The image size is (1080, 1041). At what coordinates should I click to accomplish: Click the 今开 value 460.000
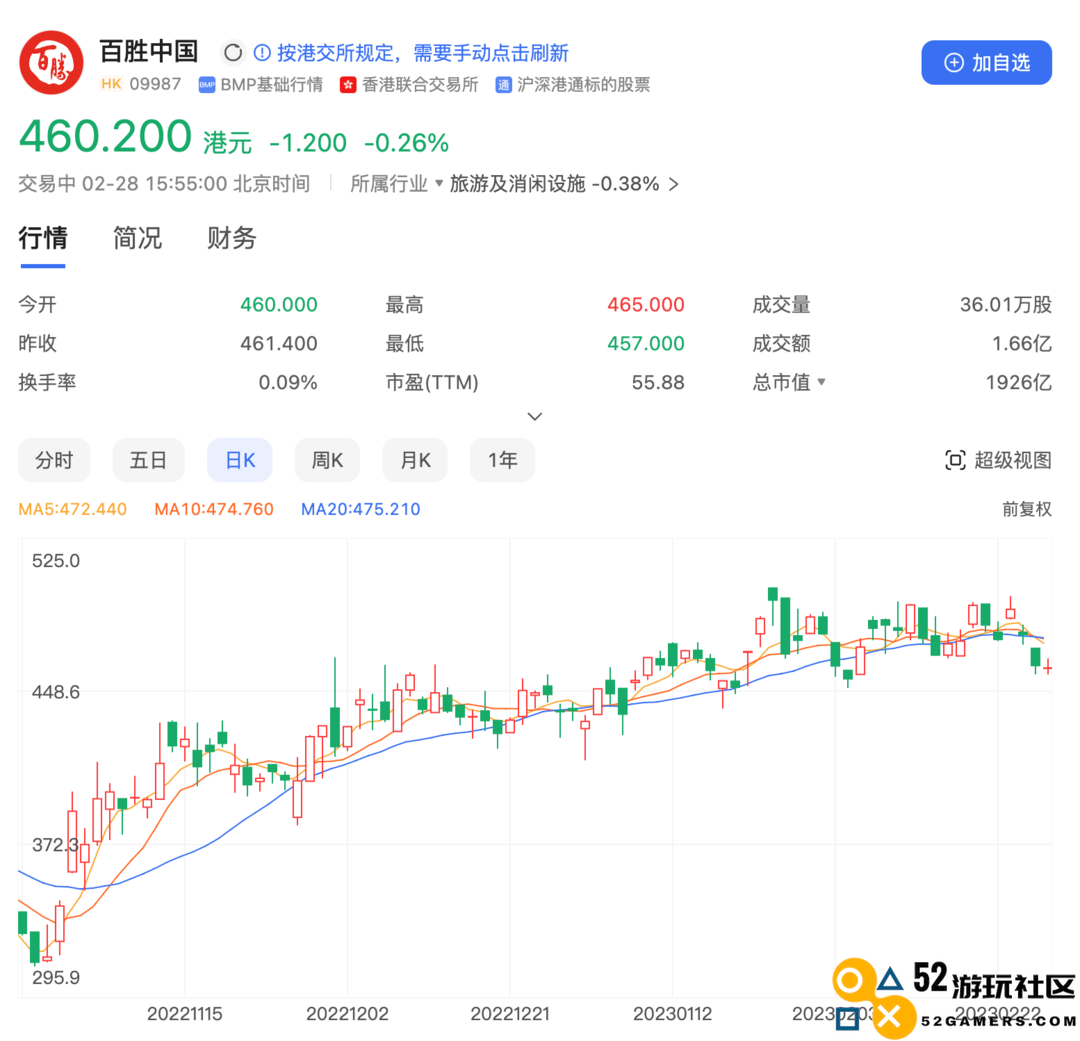pyautogui.click(x=278, y=305)
